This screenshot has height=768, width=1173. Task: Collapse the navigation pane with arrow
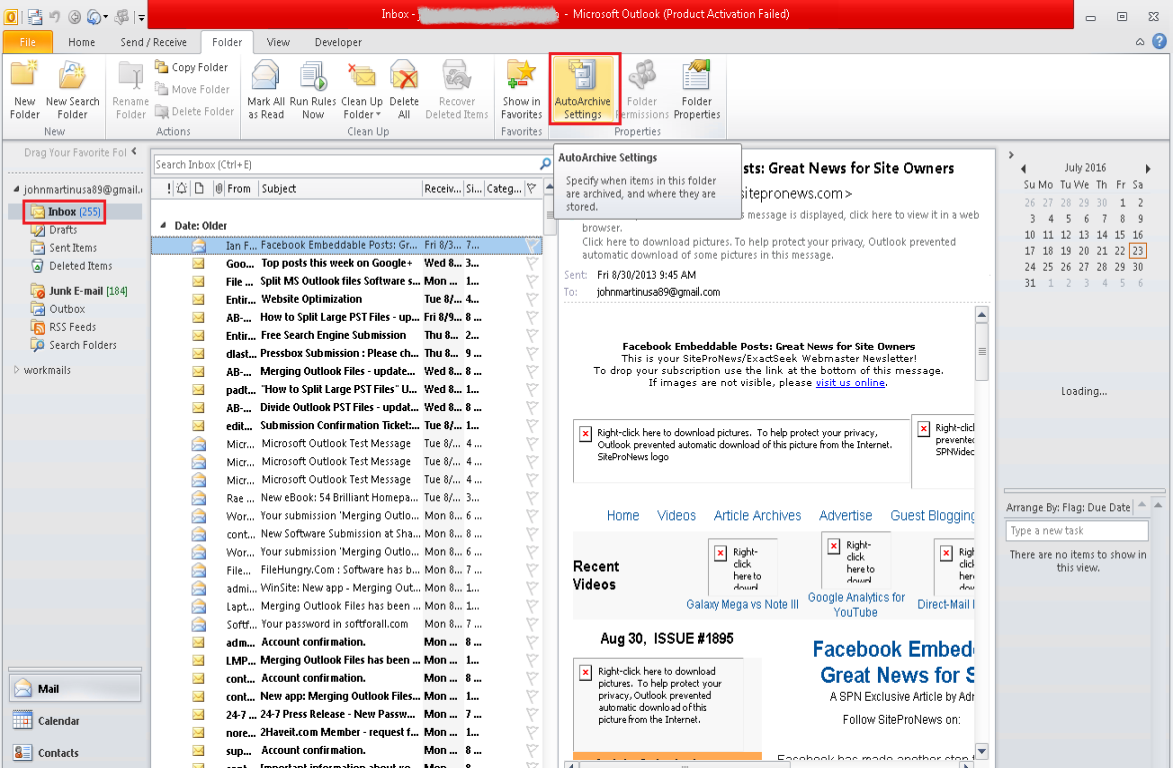tap(134, 151)
